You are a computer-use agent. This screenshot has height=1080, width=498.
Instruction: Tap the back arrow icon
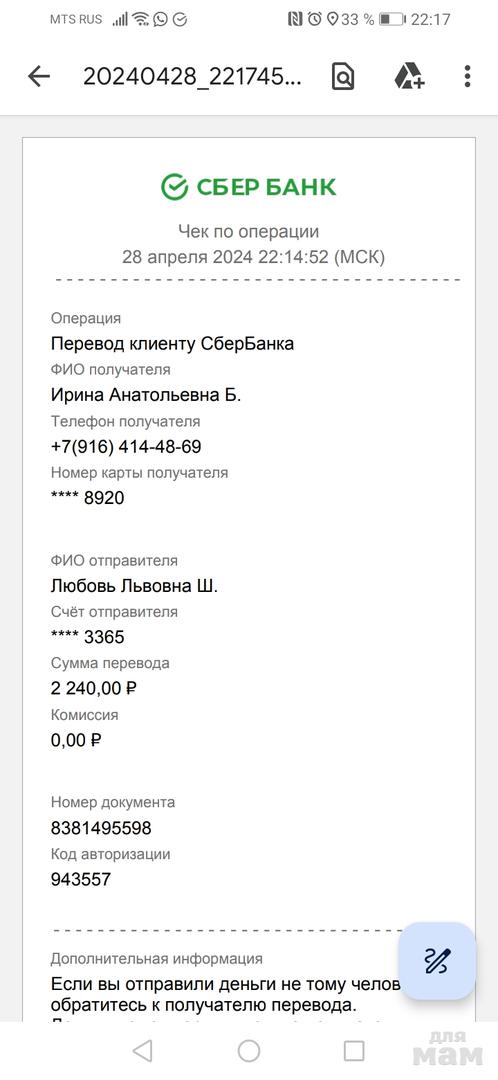pyautogui.click(x=39, y=76)
